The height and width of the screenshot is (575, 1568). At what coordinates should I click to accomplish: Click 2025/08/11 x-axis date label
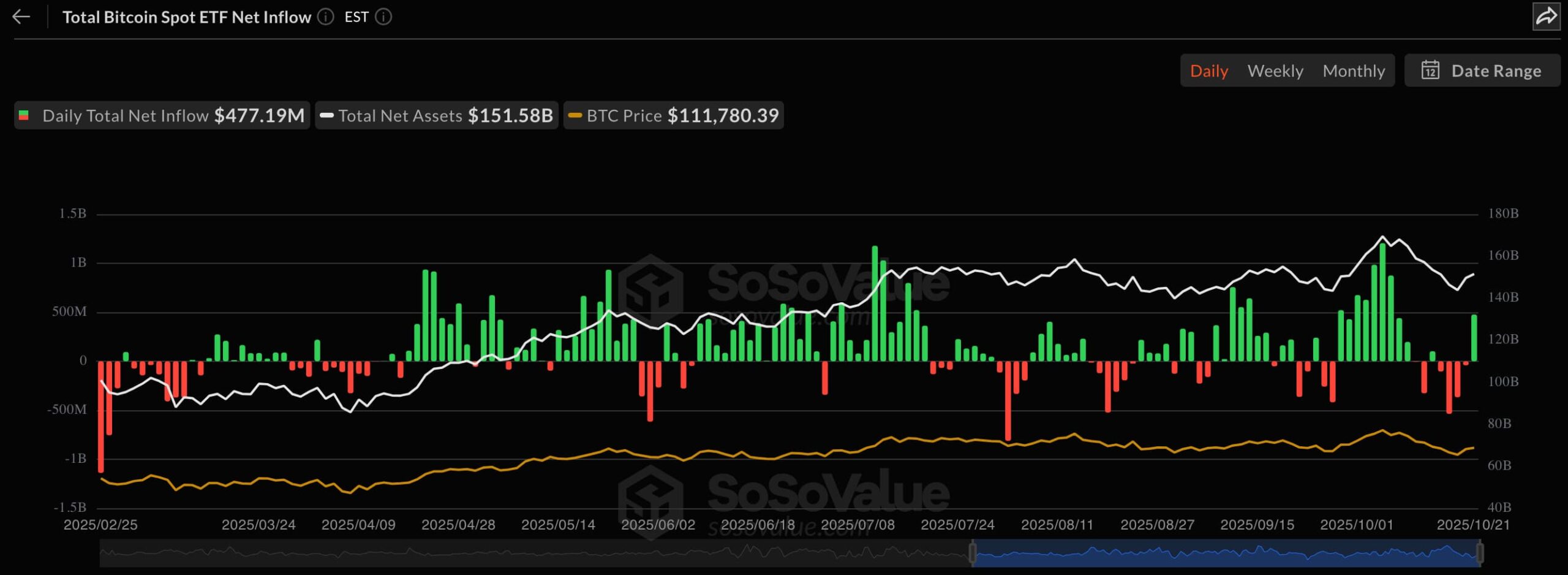(x=1057, y=525)
